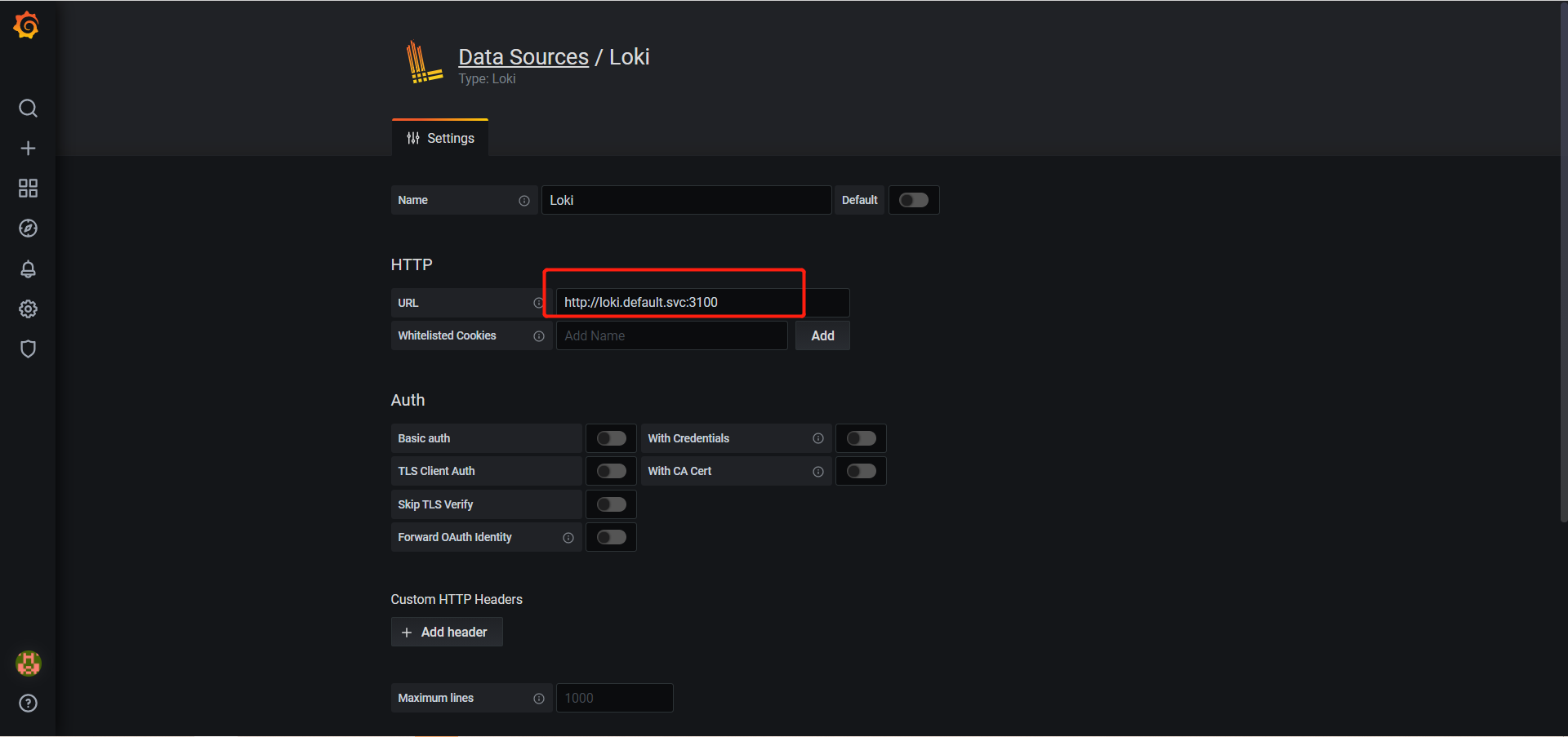The height and width of the screenshot is (737, 1568).
Task: Click info icon beside Maximum lines
Action: [539, 699]
